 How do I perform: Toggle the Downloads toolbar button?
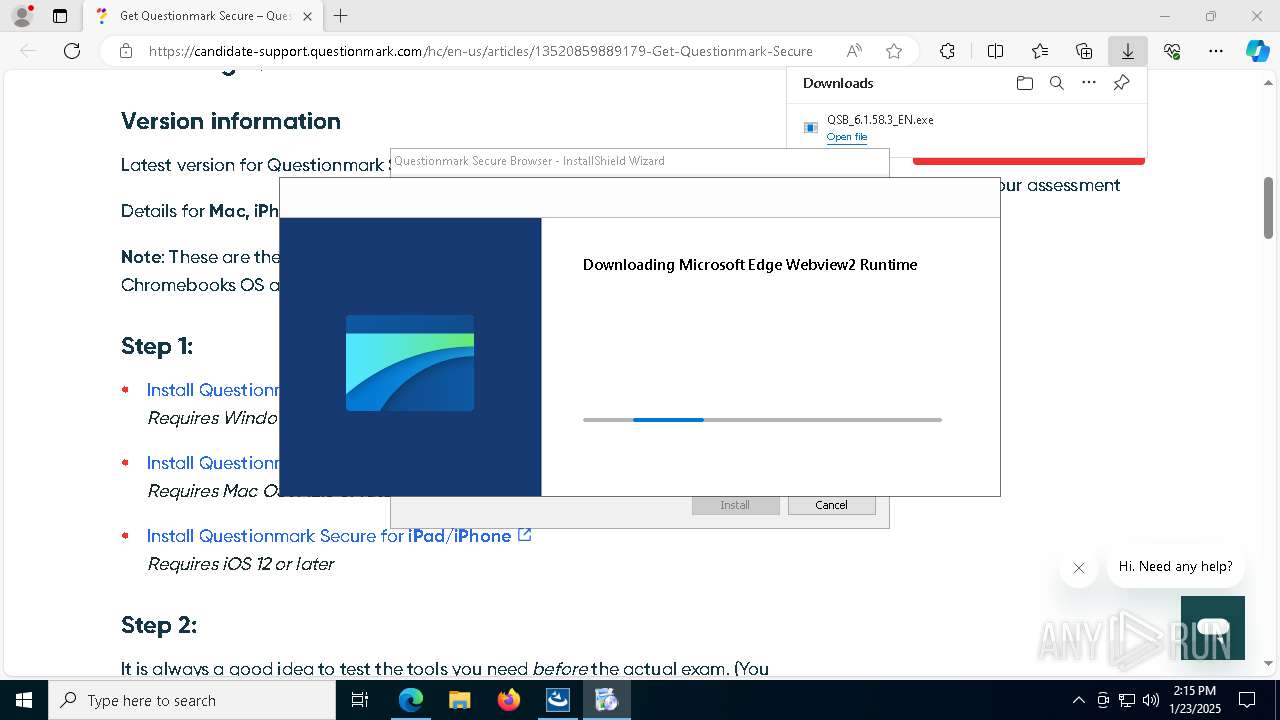tap(1128, 51)
